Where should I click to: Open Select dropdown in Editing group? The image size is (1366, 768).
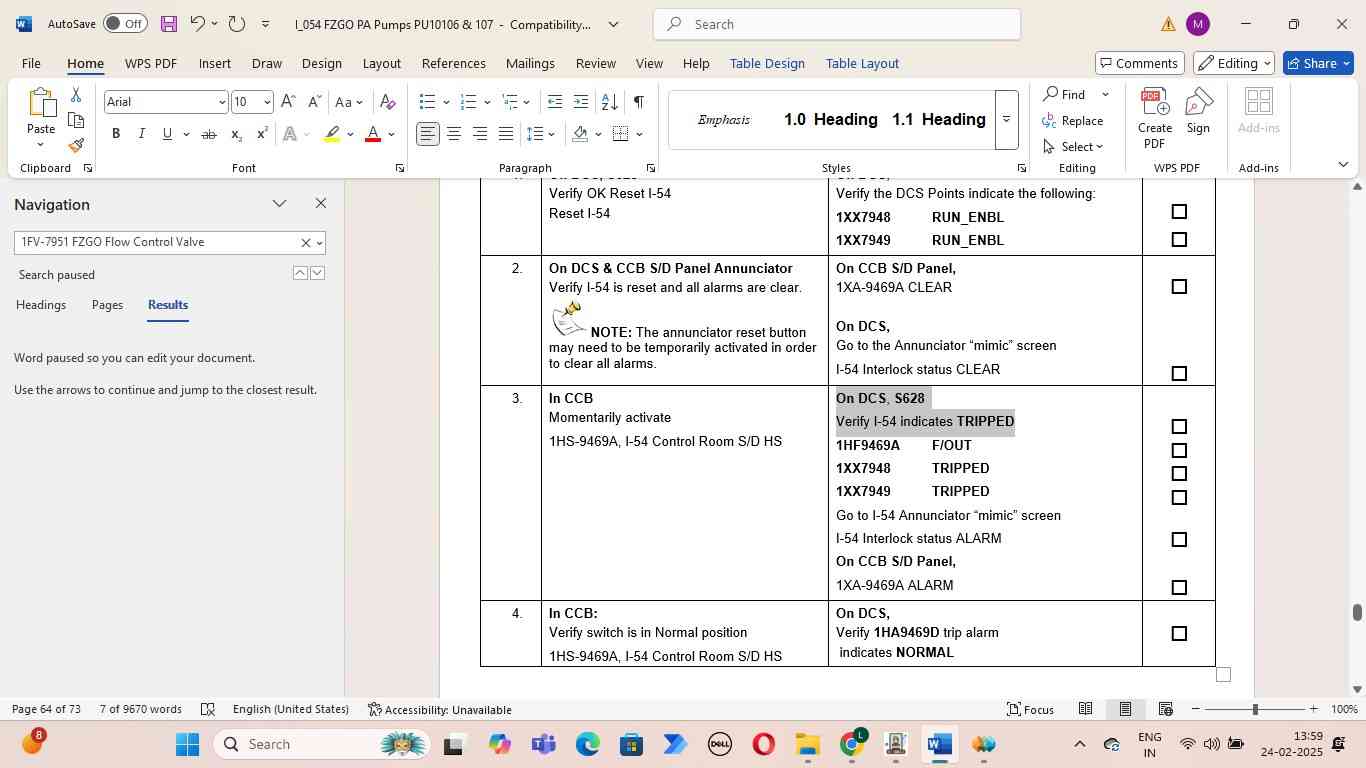(x=1075, y=147)
